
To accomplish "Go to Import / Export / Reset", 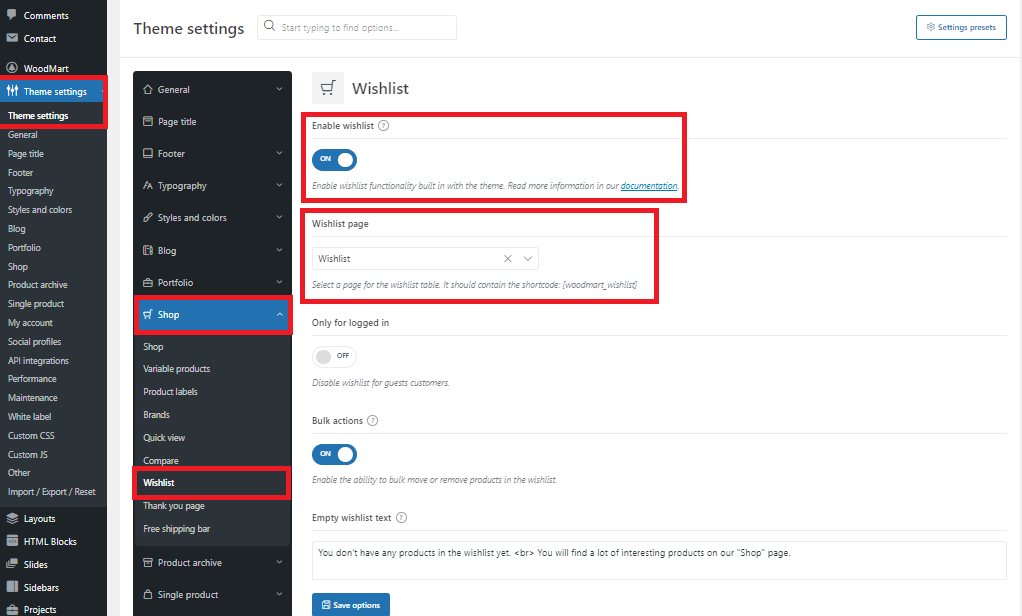I will click(x=51, y=491).
